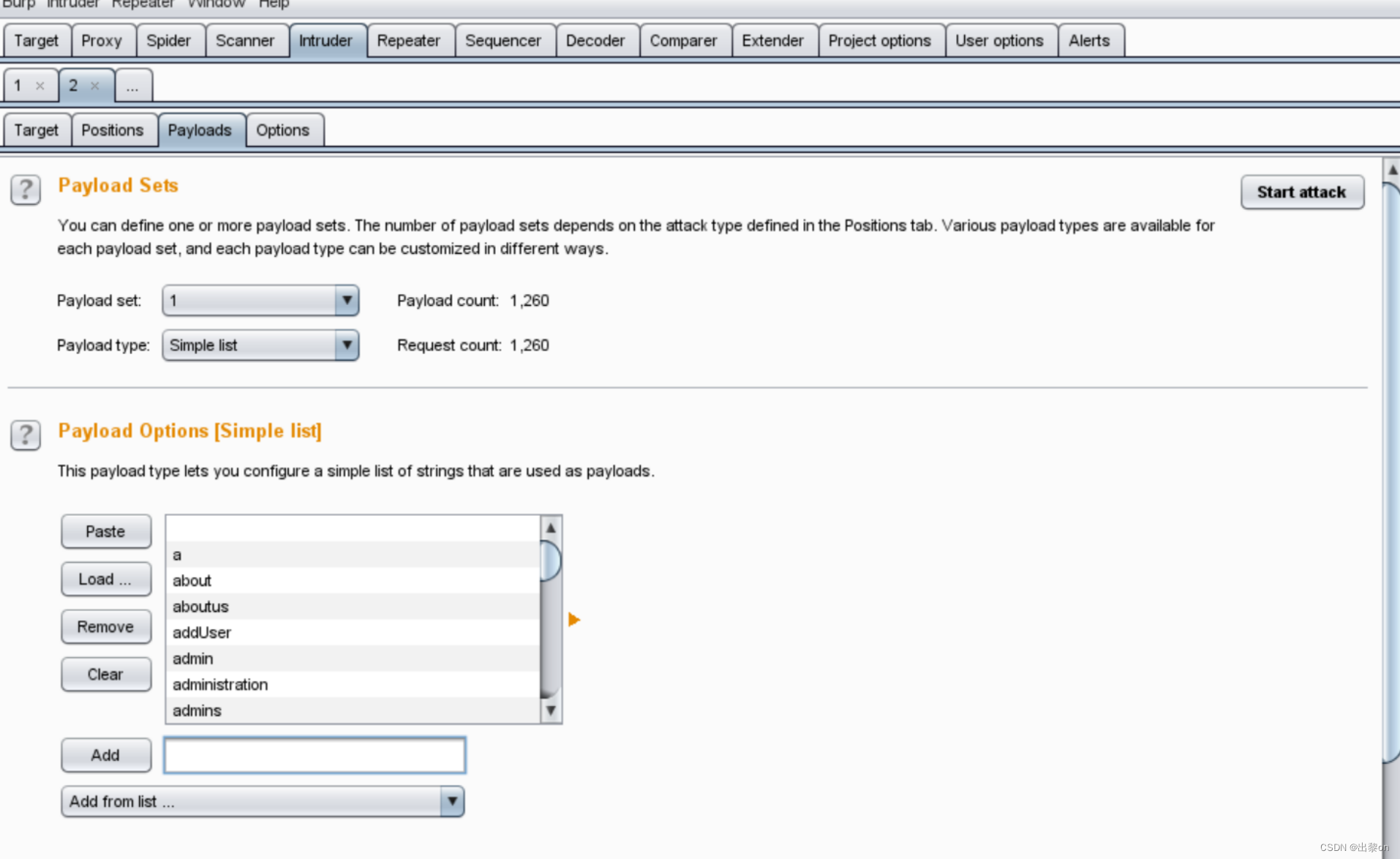The image size is (1400, 859).
Task: Open the Project options tab
Action: (x=880, y=41)
